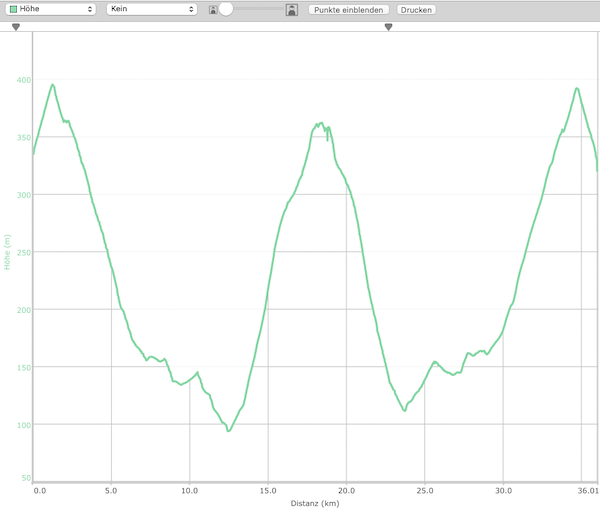The height and width of the screenshot is (509, 600).
Task: Click the large smoothing icon right of slider
Action: point(291,10)
